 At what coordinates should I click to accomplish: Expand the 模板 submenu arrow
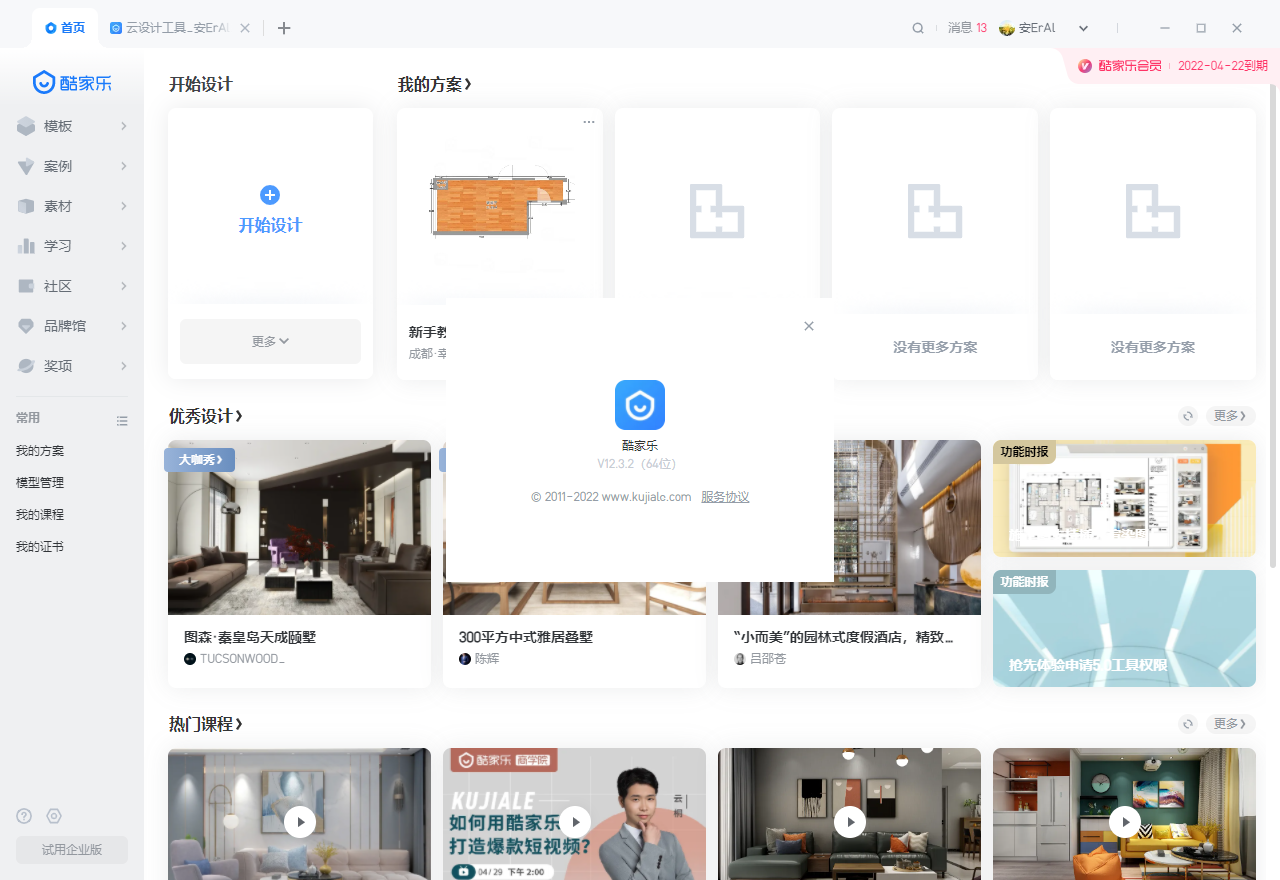coord(124,126)
